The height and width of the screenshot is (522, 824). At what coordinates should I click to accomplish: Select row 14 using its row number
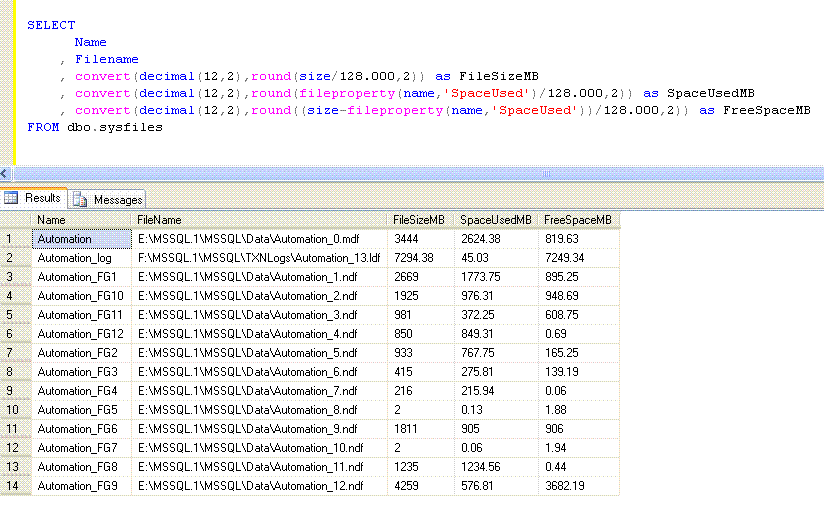(16, 486)
